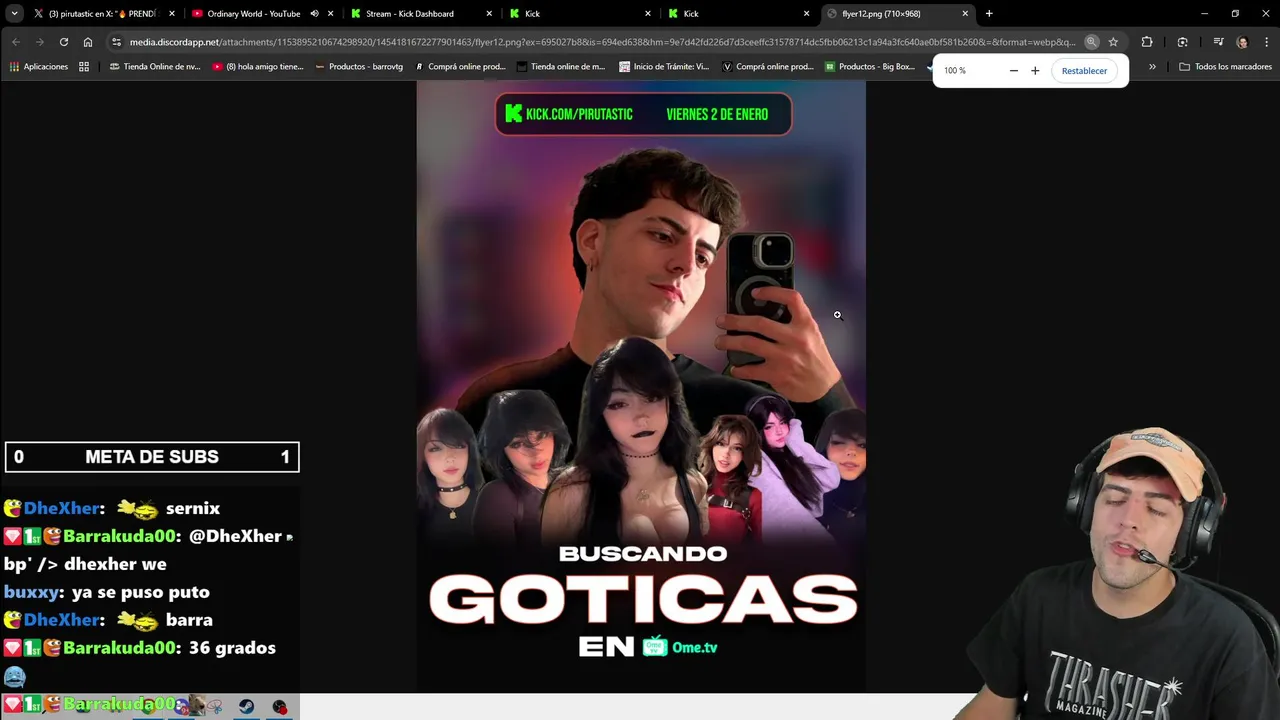Open the Todos los marcadores folder

[x=1225, y=67]
